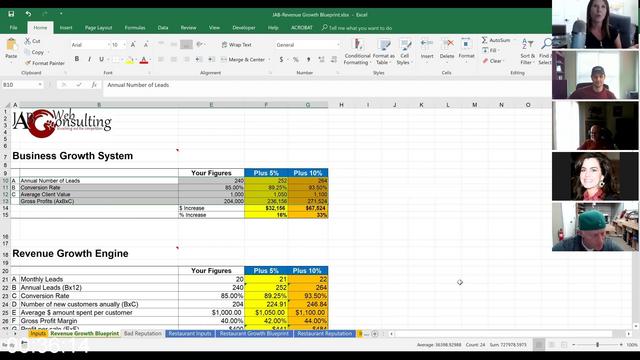Click the AutoSum sigma icon
640x360 pixels.
[x=484, y=40]
